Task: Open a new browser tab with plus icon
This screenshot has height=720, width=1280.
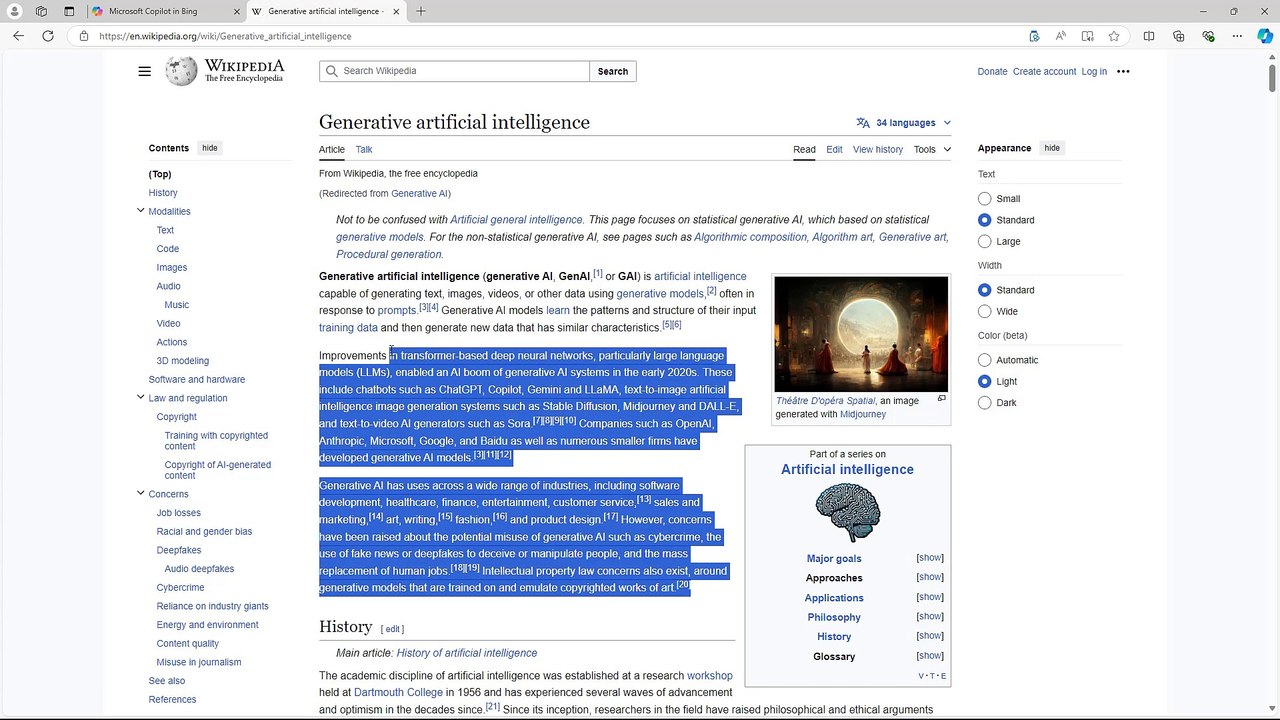Action: [x=421, y=11]
